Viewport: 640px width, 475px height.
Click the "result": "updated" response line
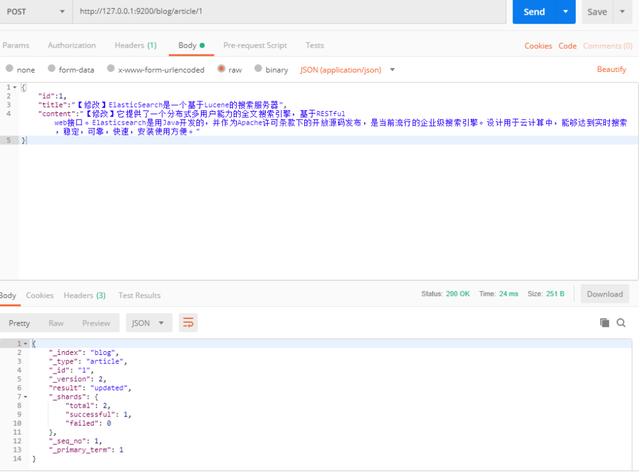click(90, 388)
